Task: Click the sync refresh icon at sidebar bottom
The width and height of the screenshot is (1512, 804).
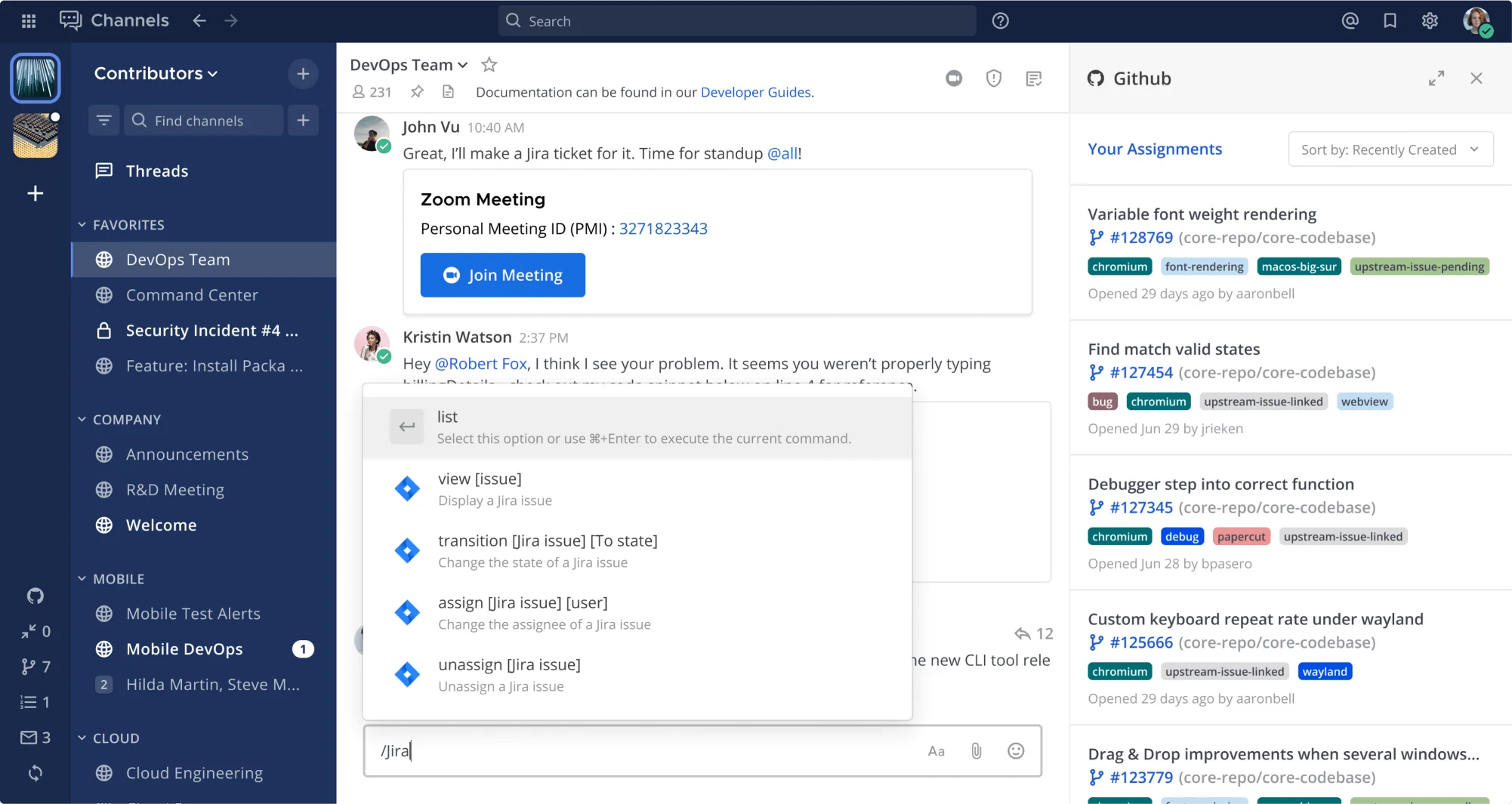Action: tap(35, 773)
